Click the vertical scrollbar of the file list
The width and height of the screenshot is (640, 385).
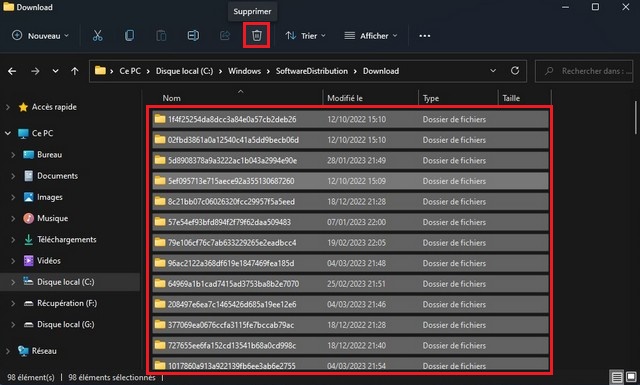pos(636,118)
